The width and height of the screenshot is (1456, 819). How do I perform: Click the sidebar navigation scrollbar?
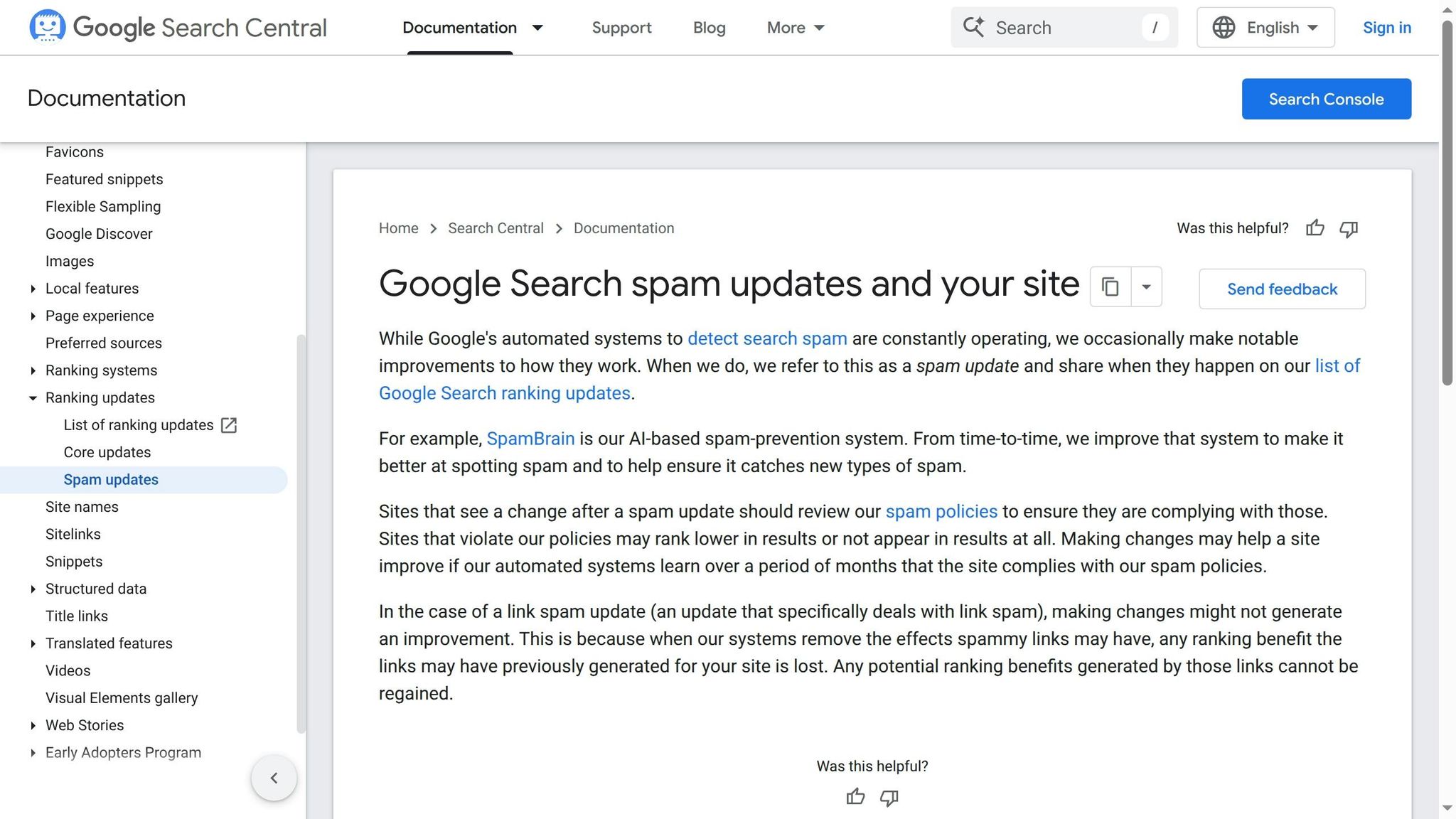coord(301,533)
